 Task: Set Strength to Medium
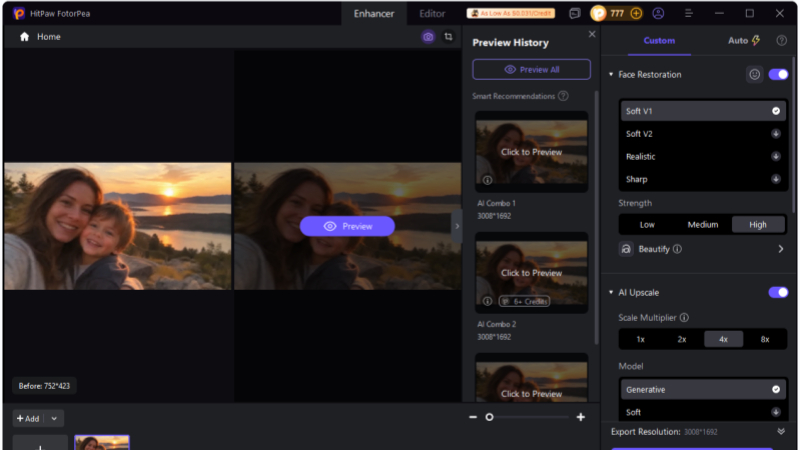(x=703, y=224)
